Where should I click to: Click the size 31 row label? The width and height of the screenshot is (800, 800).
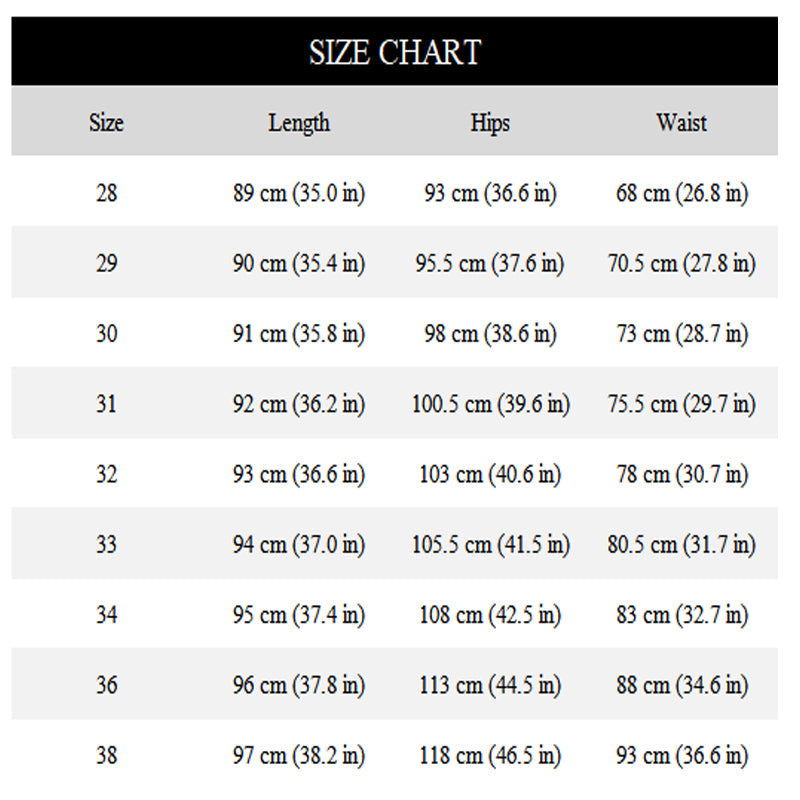(x=106, y=405)
